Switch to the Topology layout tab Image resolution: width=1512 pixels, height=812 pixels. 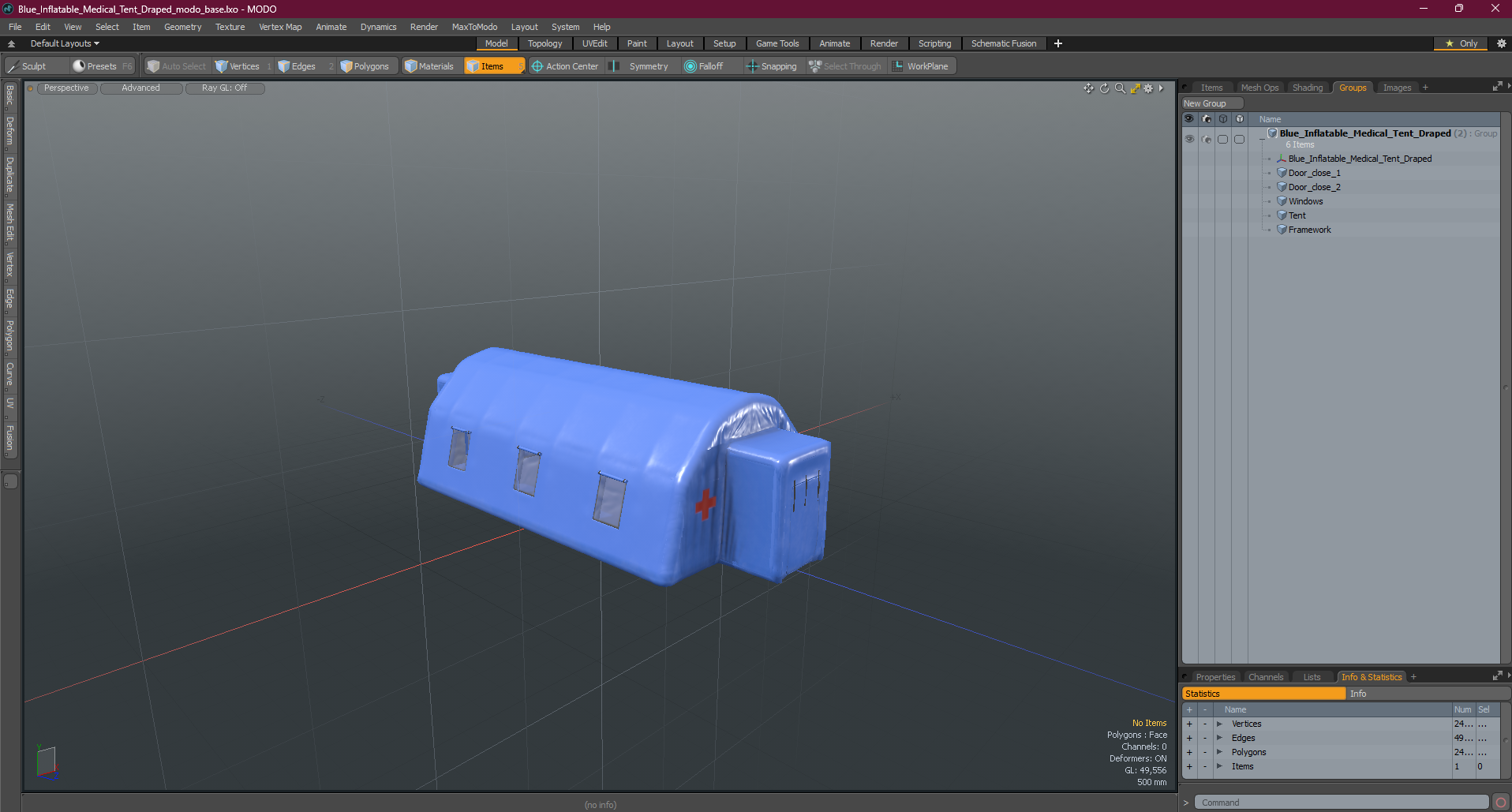(x=545, y=43)
